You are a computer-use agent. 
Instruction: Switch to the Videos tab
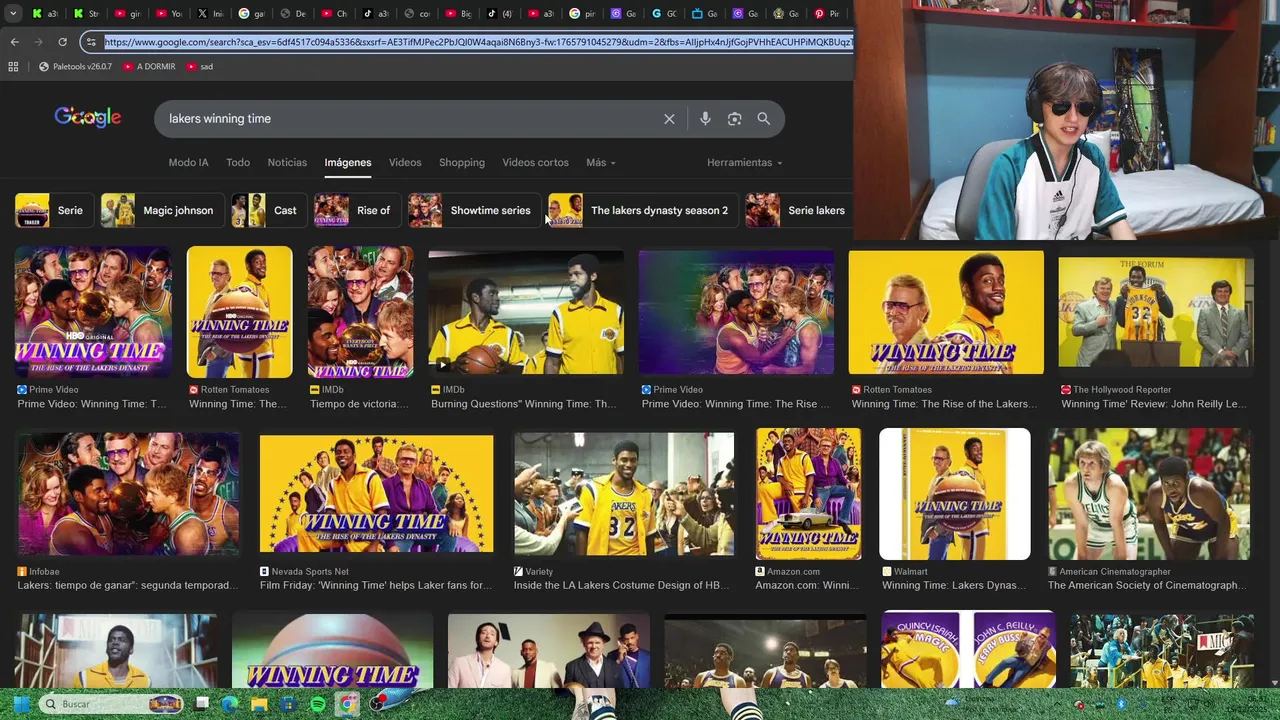(405, 162)
